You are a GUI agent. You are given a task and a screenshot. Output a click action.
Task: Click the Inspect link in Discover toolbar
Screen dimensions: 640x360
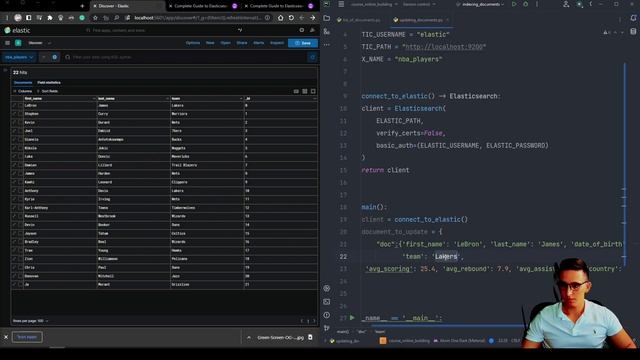pyautogui.click(x=277, y=43)
